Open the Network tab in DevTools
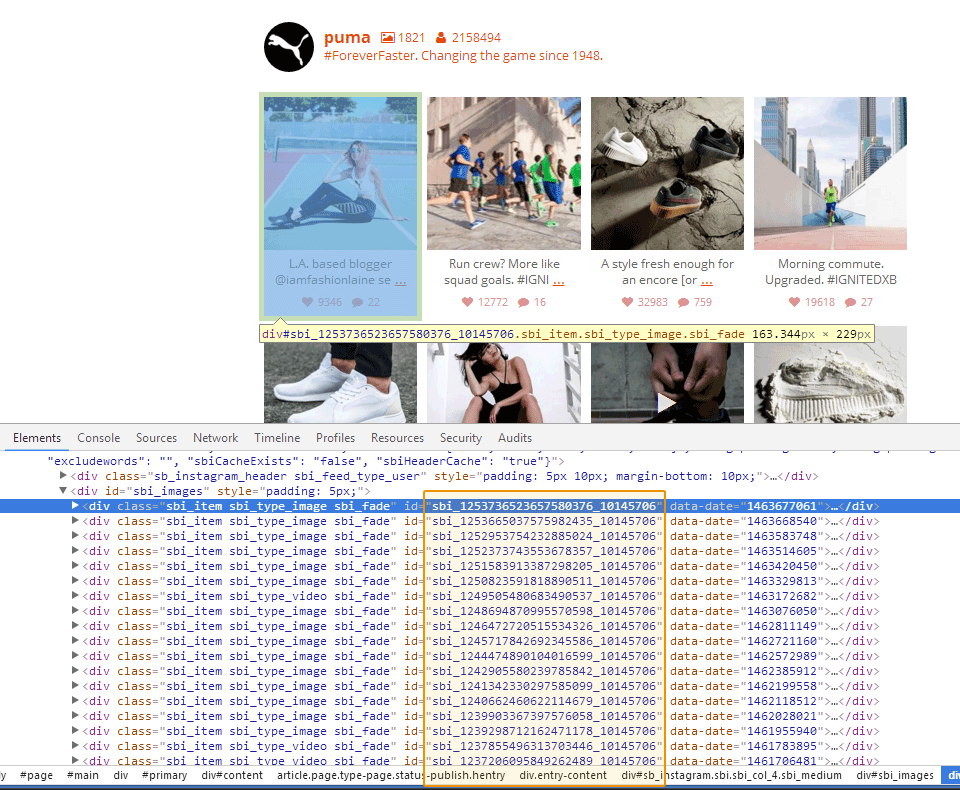This screenshot has height=790, width=960. [x=215, y=438]
